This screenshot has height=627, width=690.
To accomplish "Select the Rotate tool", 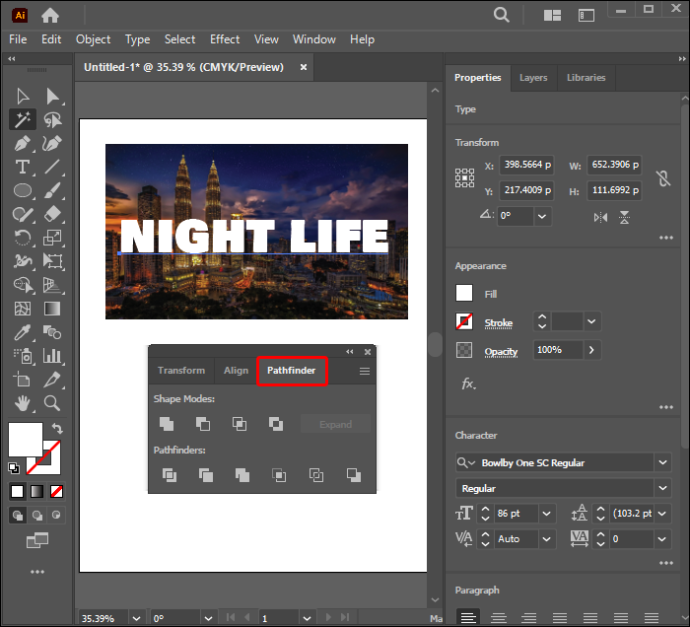I will coord(22,238).
